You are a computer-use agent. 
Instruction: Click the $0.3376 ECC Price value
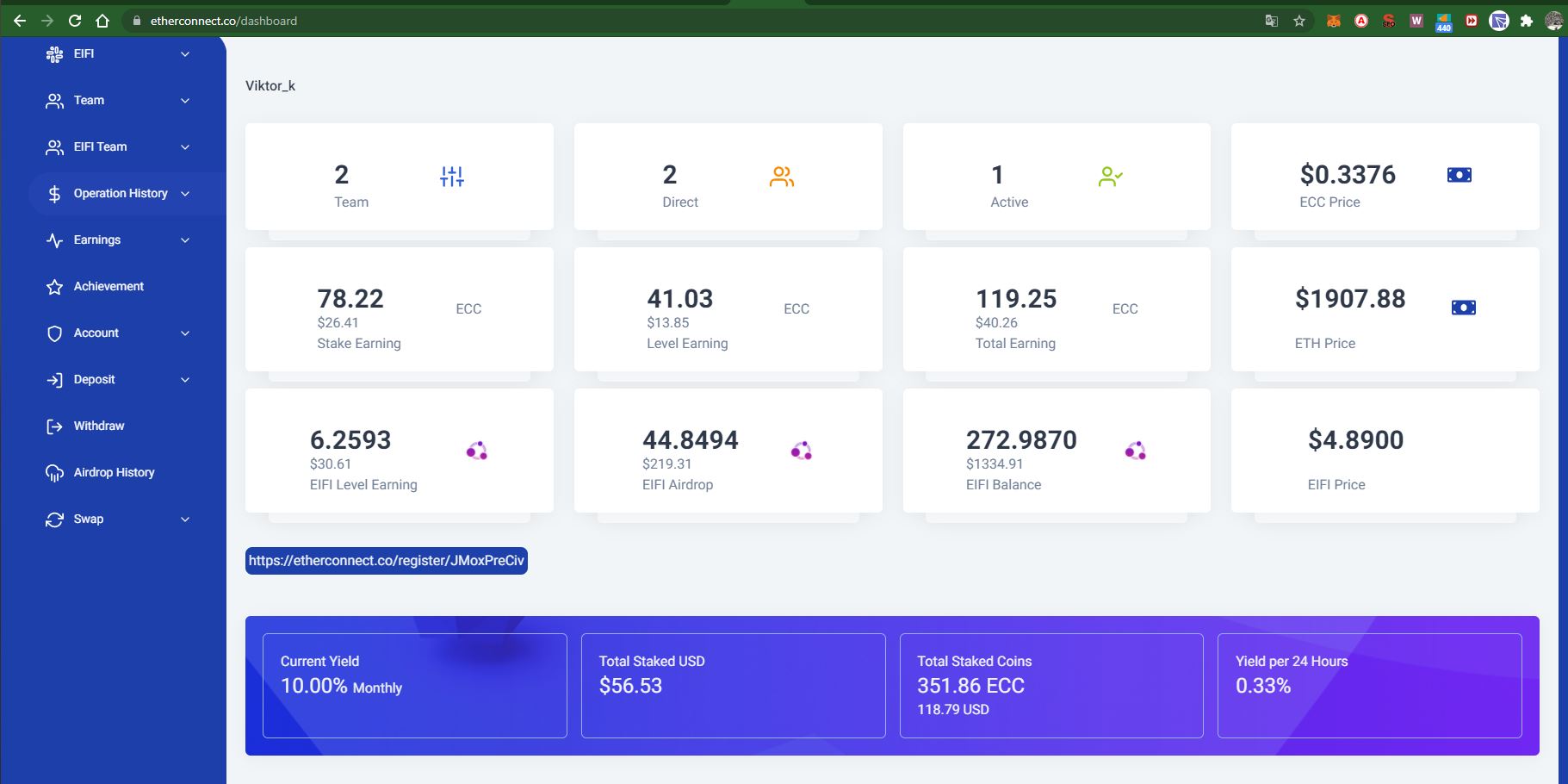tap(1348, 175)
